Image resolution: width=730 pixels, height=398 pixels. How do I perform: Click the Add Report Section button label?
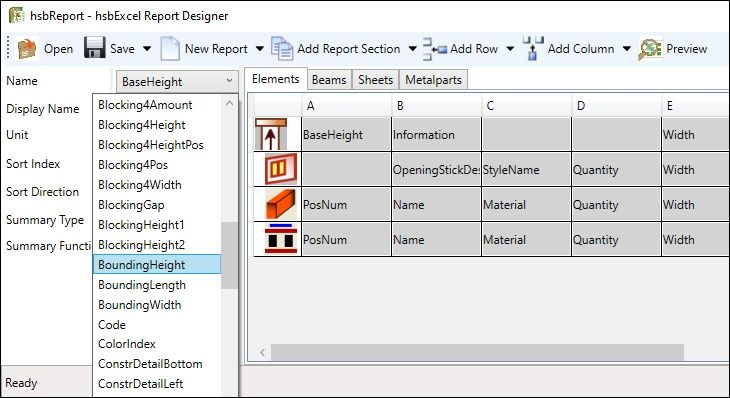(349, 49)
